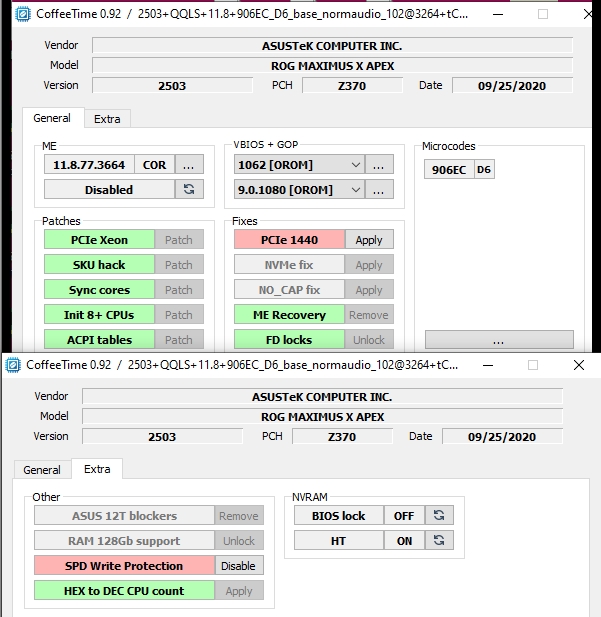Click refresh icon beside BIOS lock OFF

pos(439,515)
